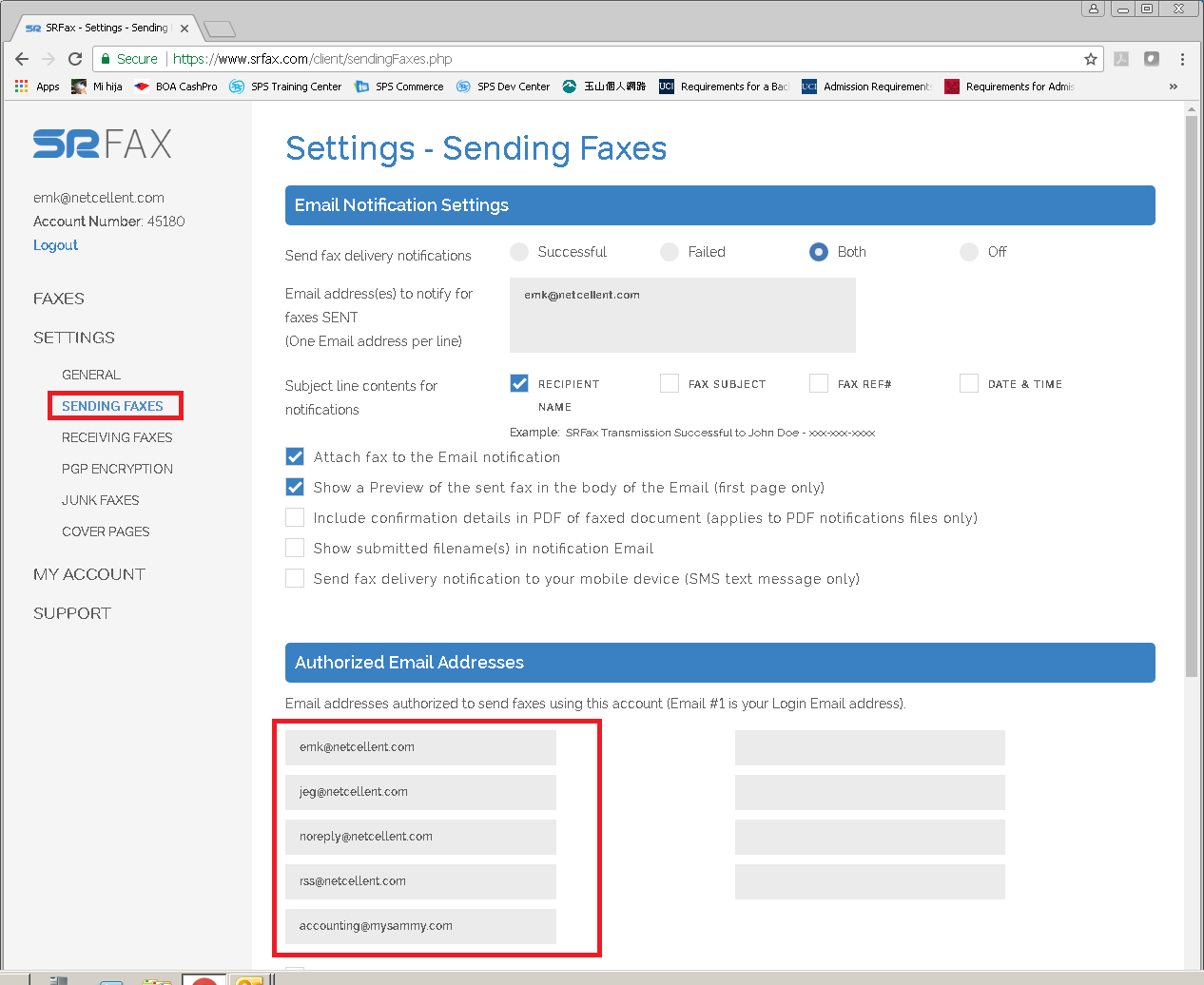Close the SRFax Settings browser tab
The height and width of the screenshot is (985, 1204).
pyautogui.click(x=184, y=29)
